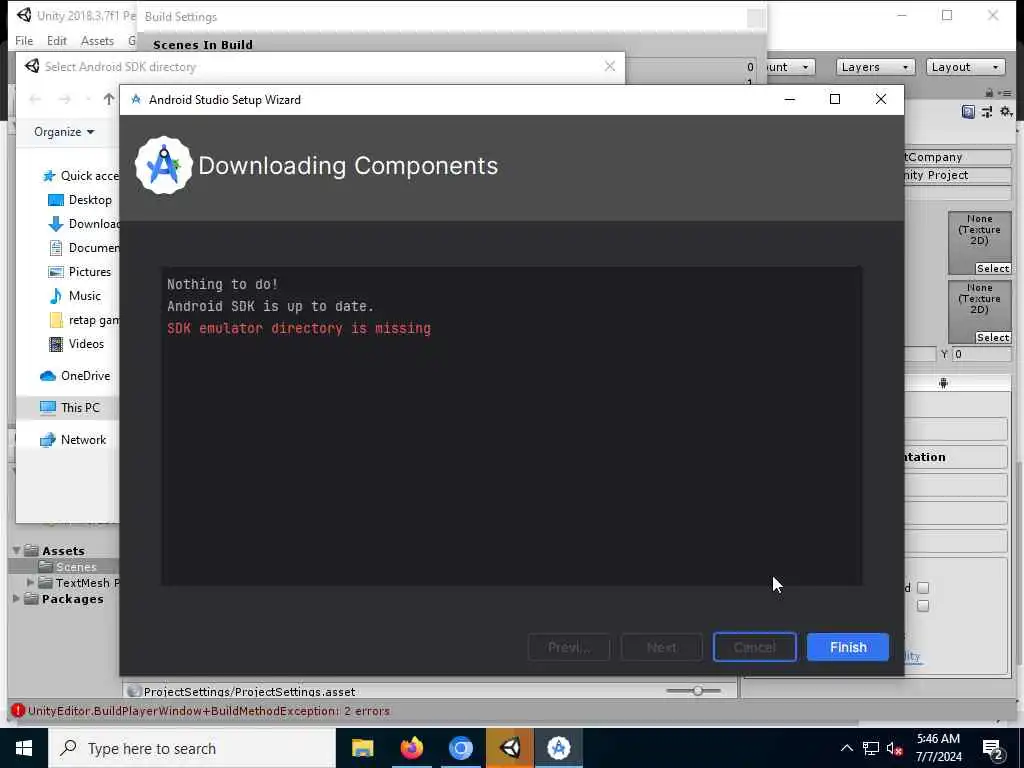Select Music folder in file dialog sidebar
Viewport: 1024px width, 768px height.
click(75, 296)
